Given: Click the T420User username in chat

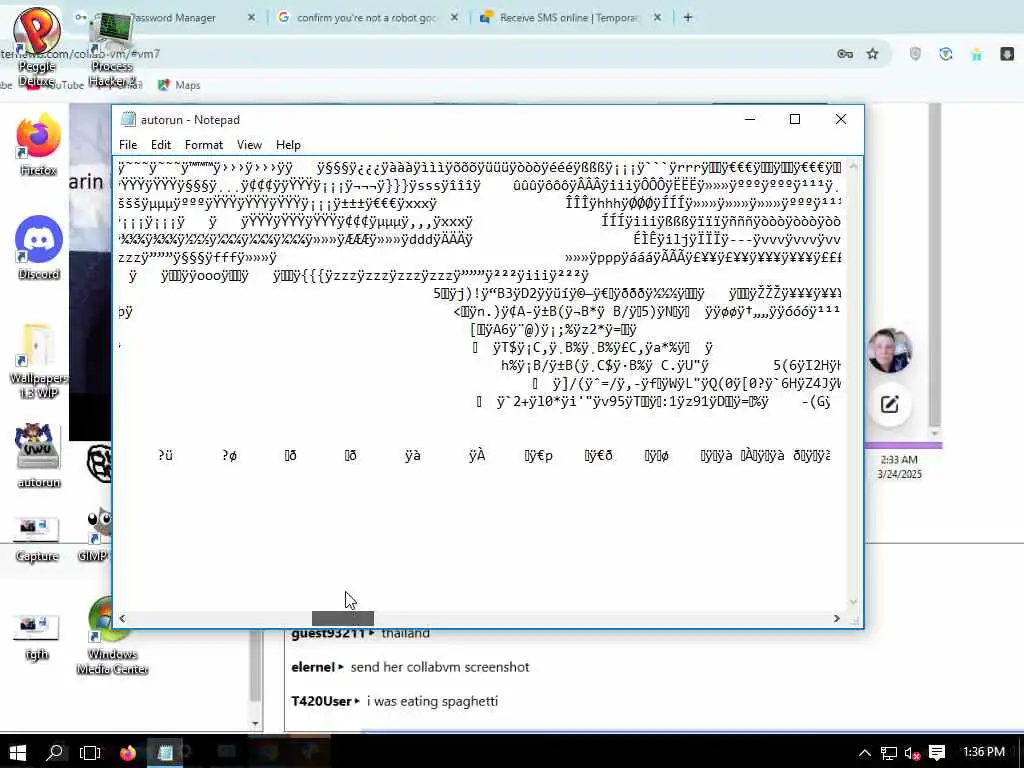Looking at the screenshot, I should (x=321, y=701).
